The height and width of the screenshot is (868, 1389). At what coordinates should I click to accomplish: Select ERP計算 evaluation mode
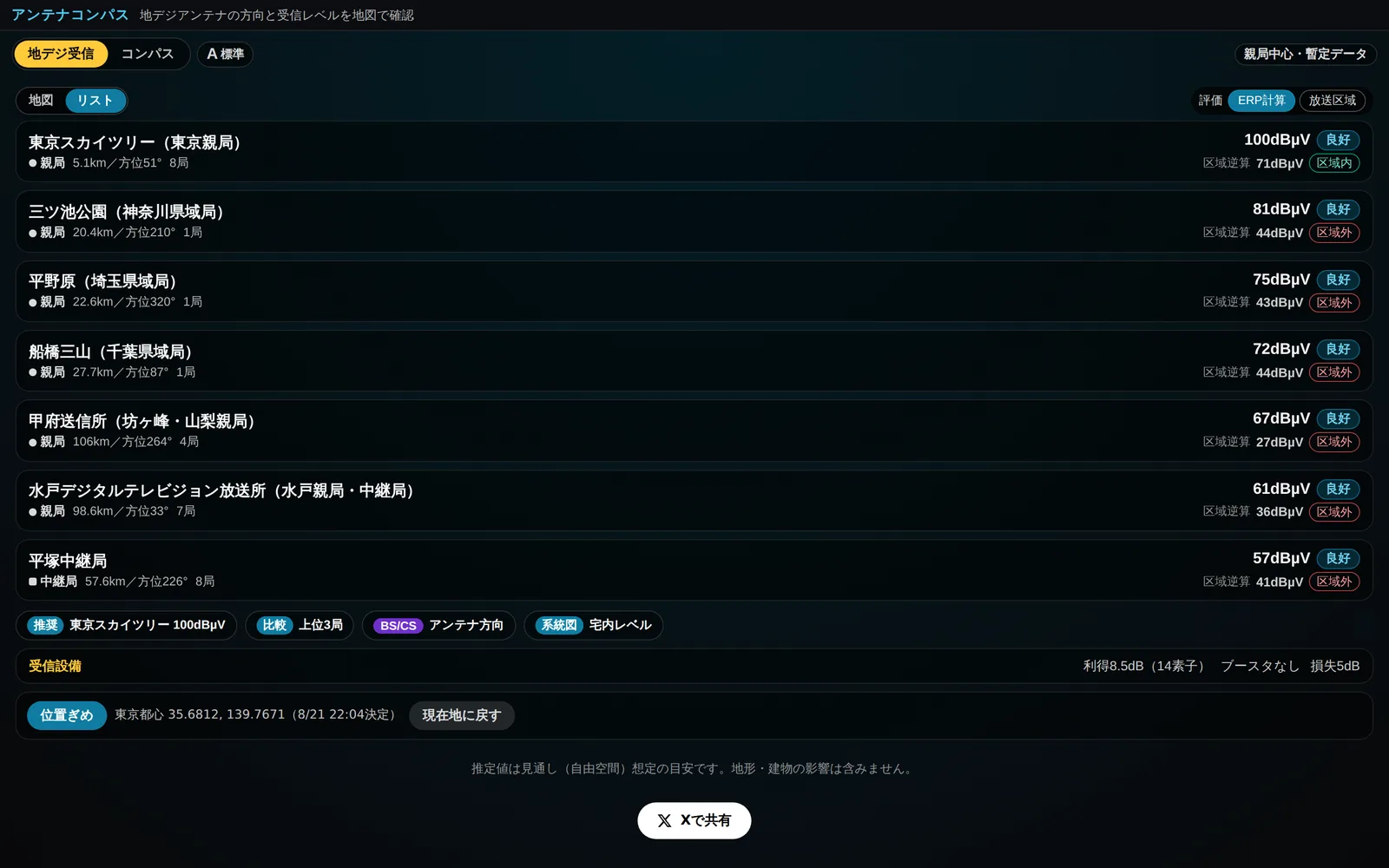coord(1261,101)
